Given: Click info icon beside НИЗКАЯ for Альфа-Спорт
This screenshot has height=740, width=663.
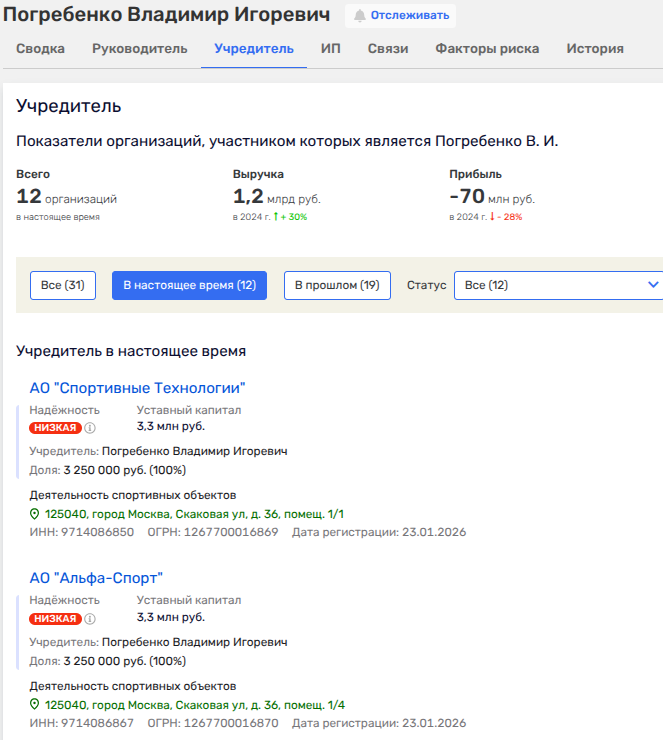Looking at the screenshot, I should point(90,618).
